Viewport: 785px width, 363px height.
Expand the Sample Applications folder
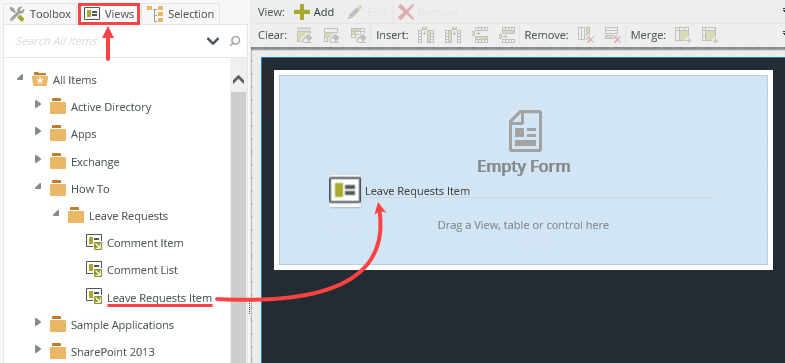click(x=38, y=322)
